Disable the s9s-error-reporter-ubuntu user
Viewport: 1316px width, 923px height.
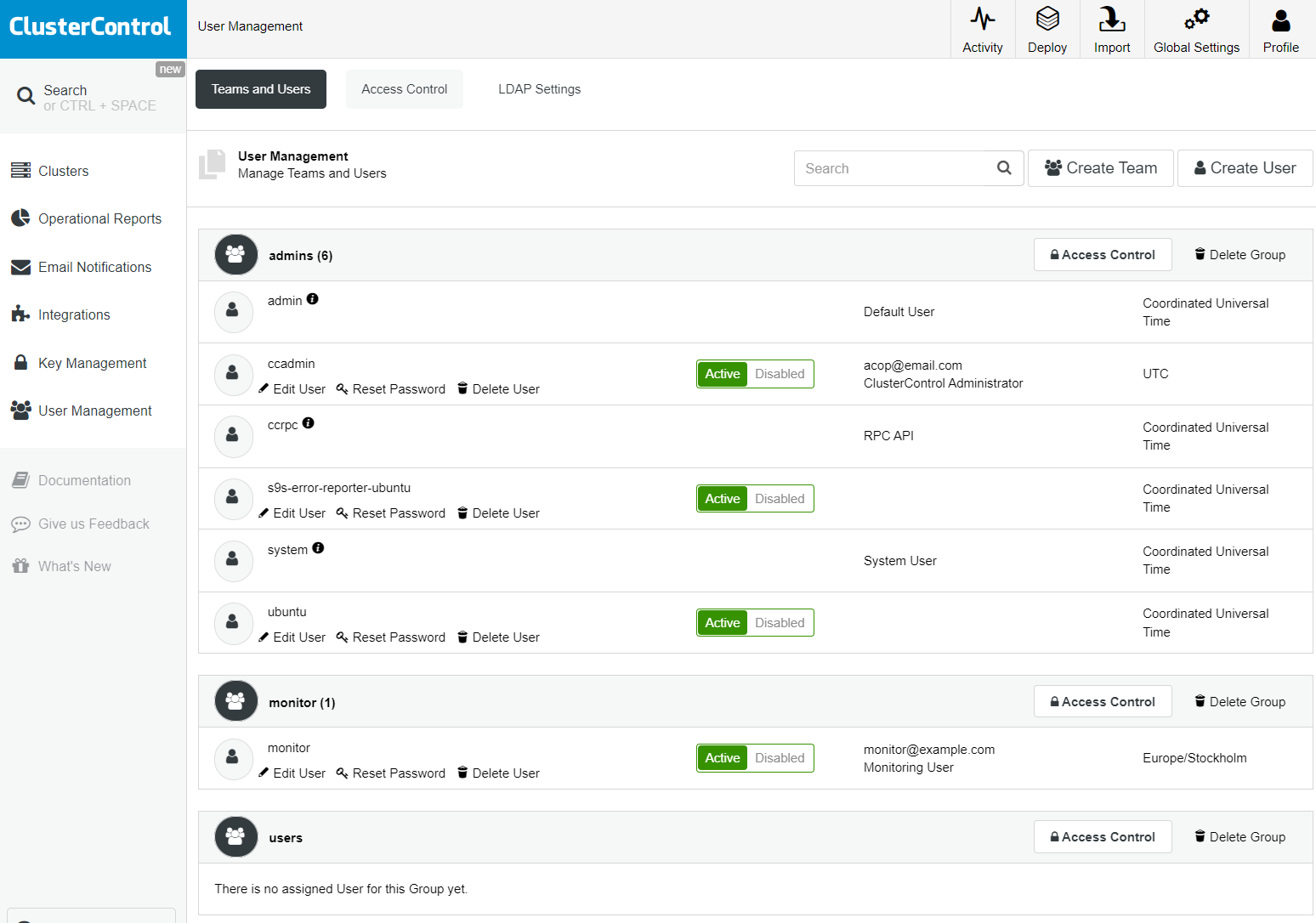779,498
